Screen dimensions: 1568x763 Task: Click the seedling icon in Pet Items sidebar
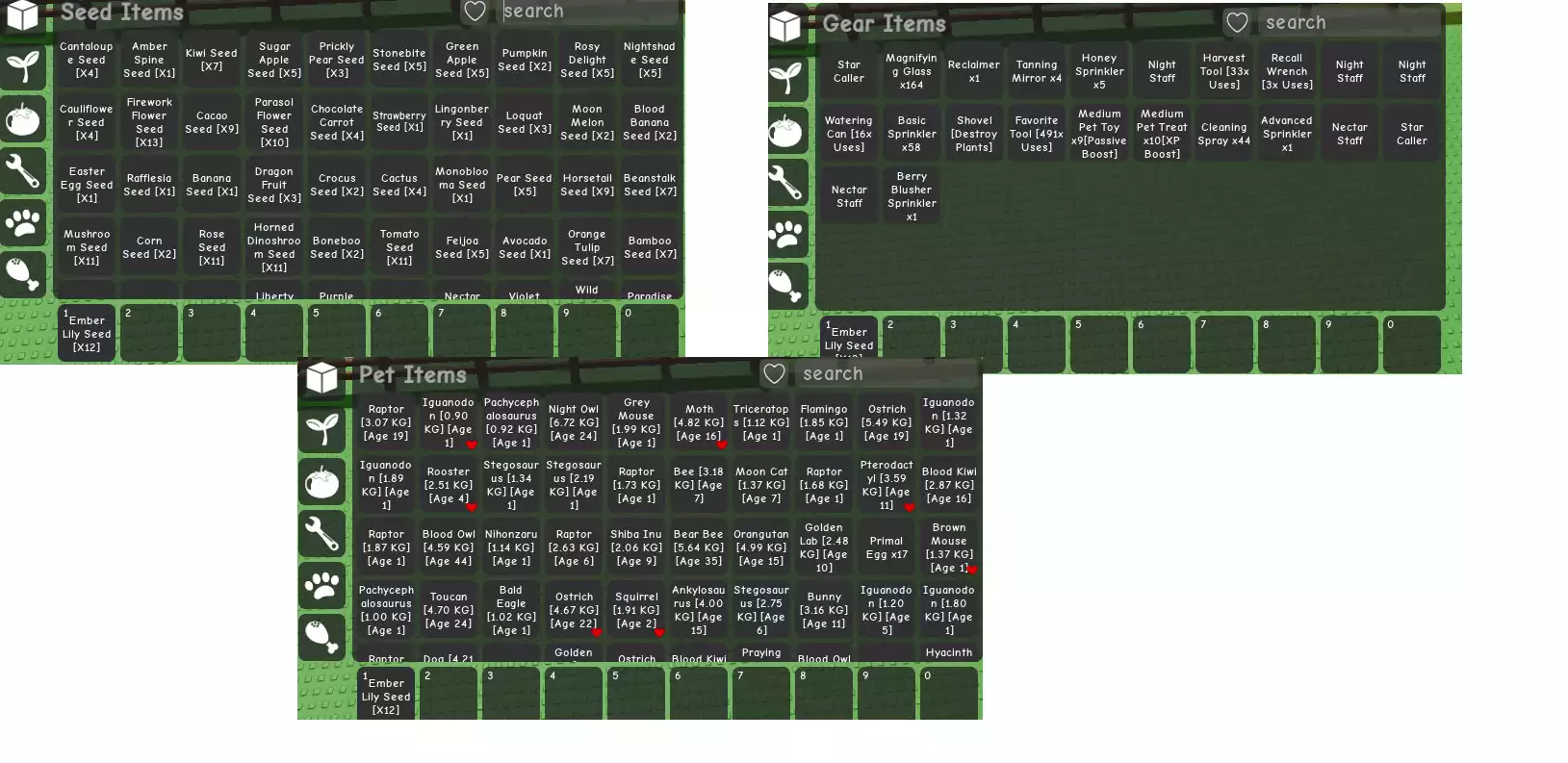coord(321,428)
